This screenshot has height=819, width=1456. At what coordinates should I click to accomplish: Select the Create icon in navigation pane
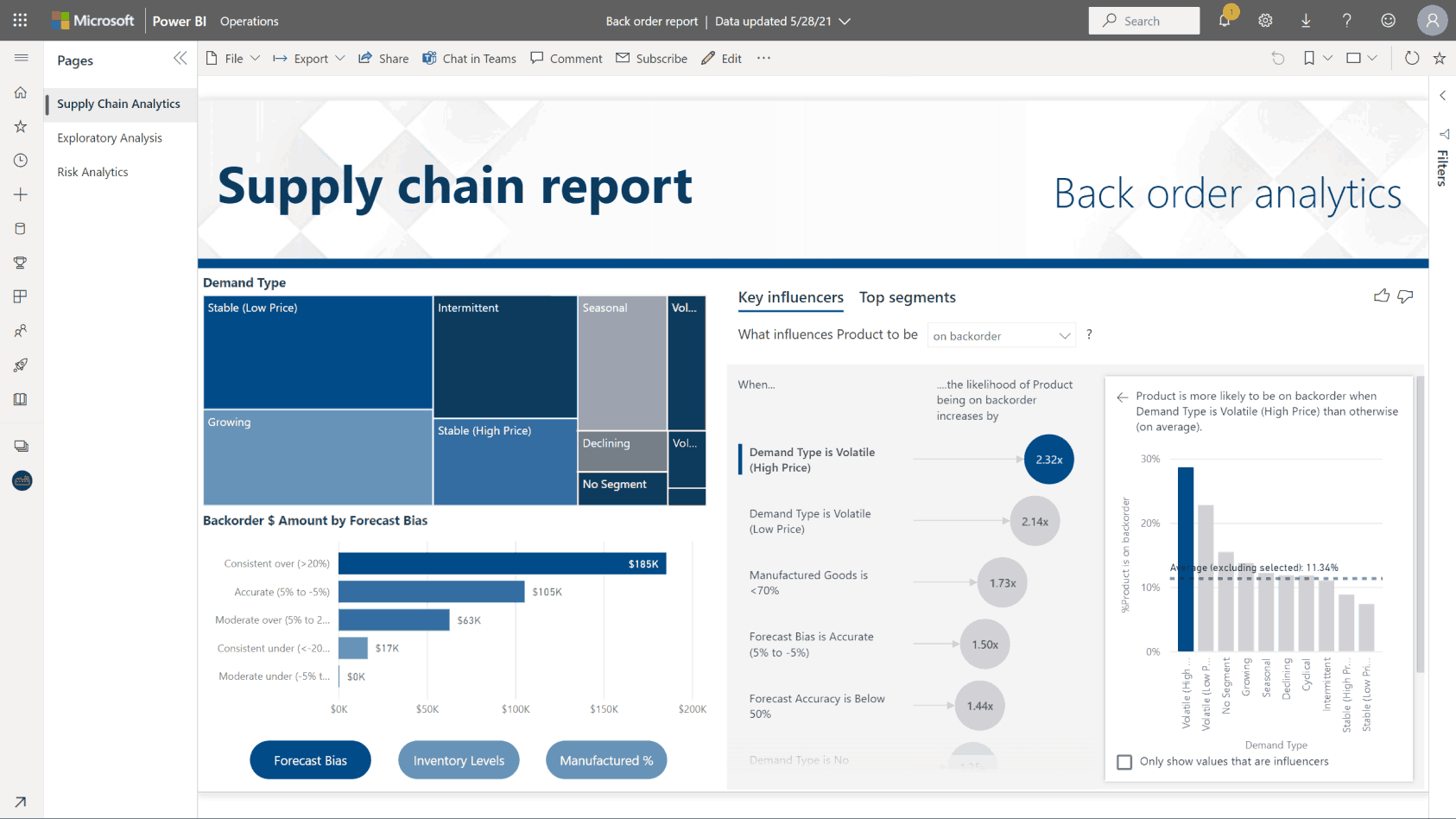click(x=21, y=194)
